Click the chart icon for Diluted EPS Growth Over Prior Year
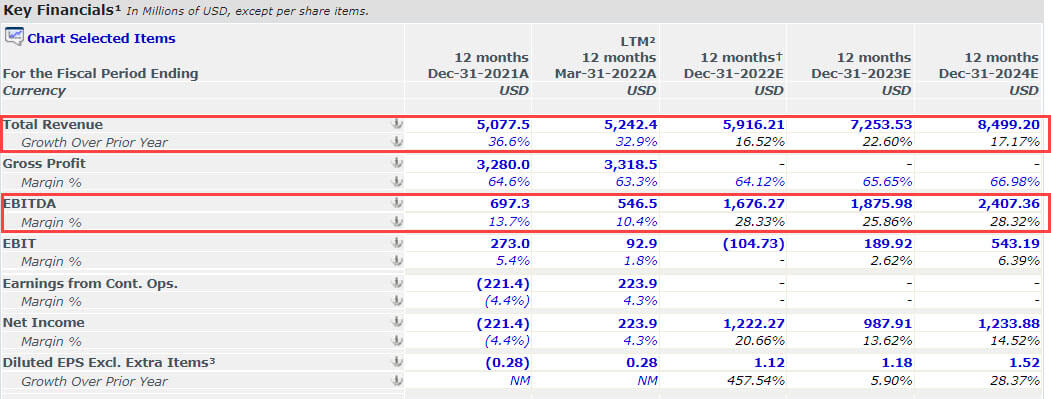The width and height of the screenshot is (1051, 399). [397, 381]
